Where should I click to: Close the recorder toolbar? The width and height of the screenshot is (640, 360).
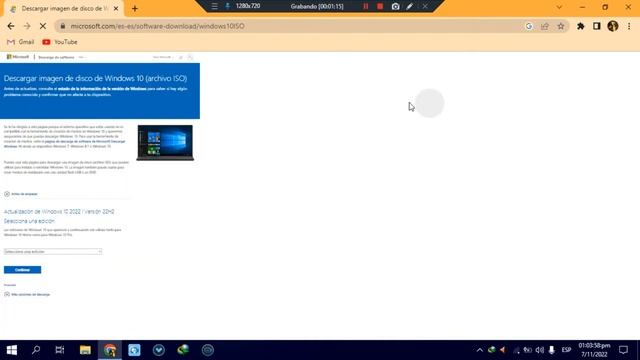[x=425, y=6]
